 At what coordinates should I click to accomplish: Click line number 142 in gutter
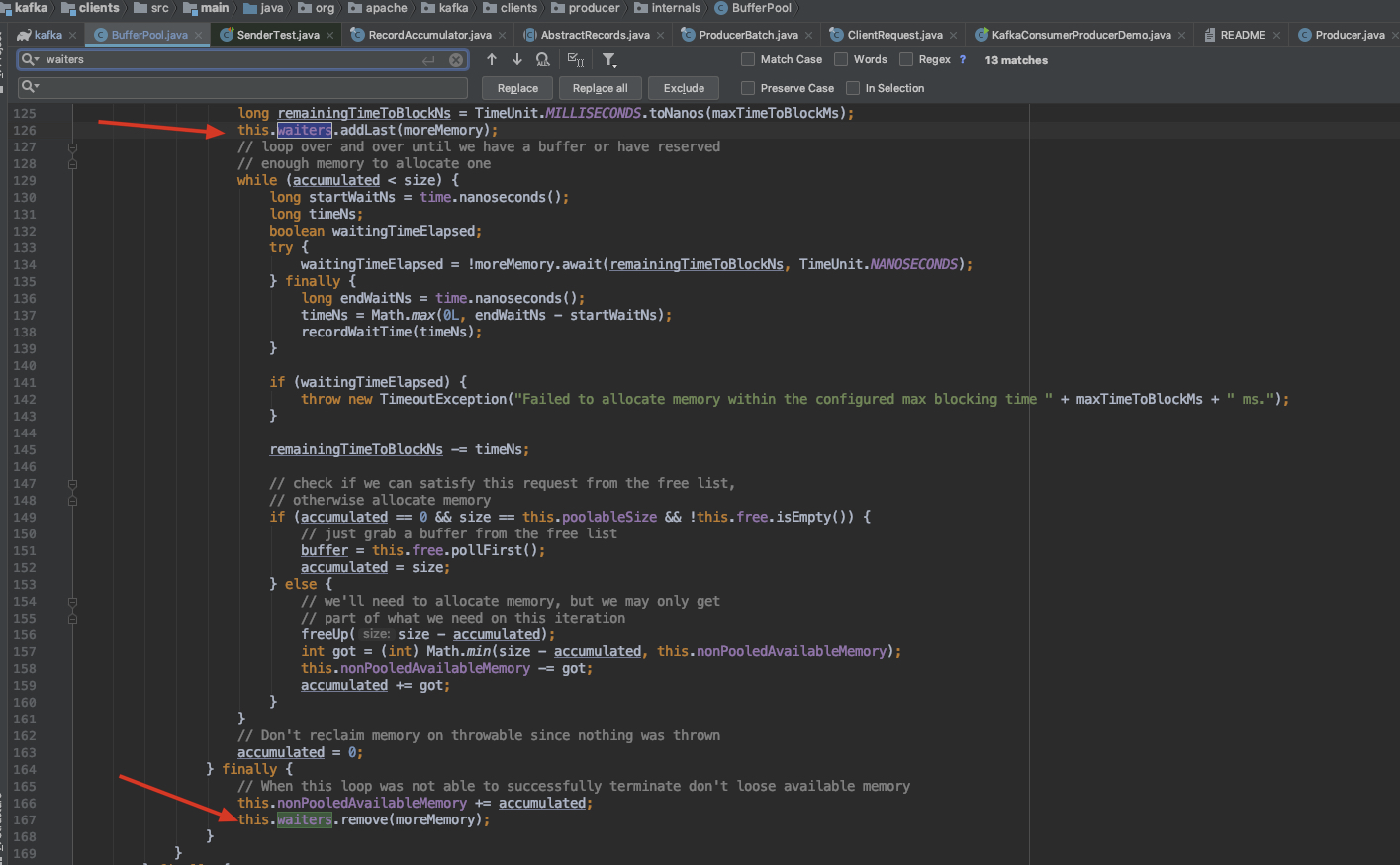click(x=25, y=400)
